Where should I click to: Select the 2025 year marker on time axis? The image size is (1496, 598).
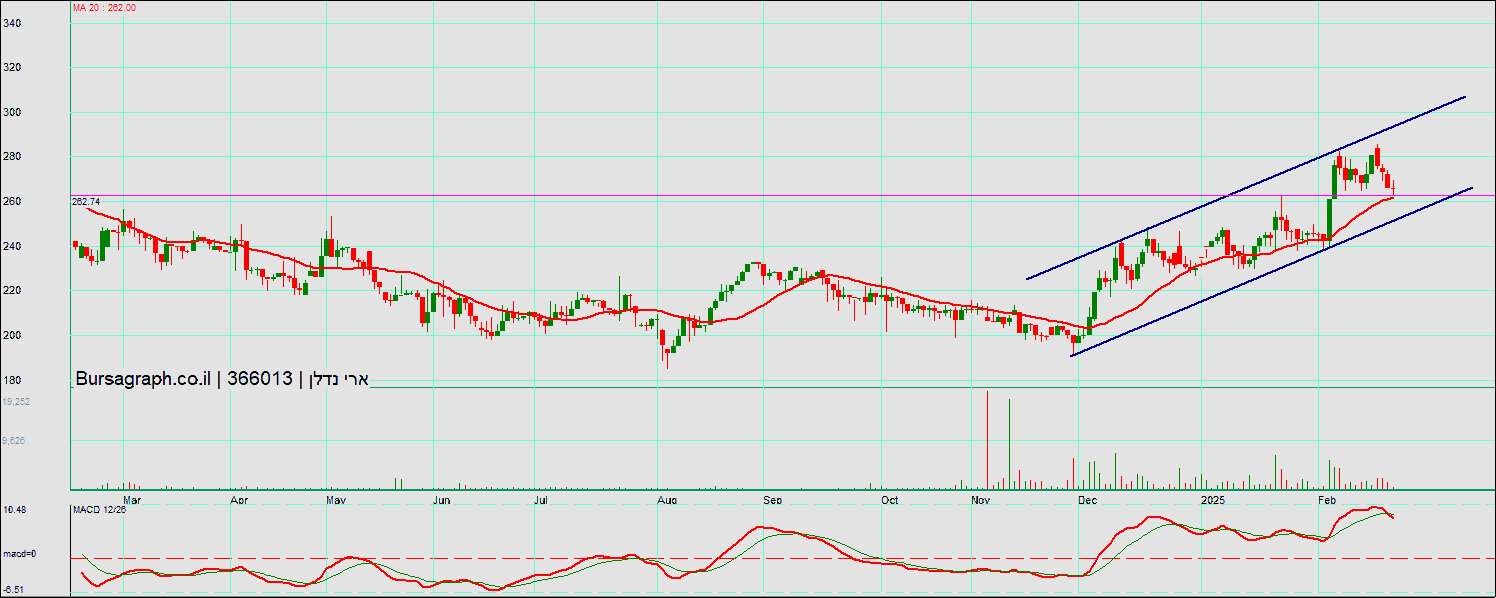click(x=1212, y=498)
